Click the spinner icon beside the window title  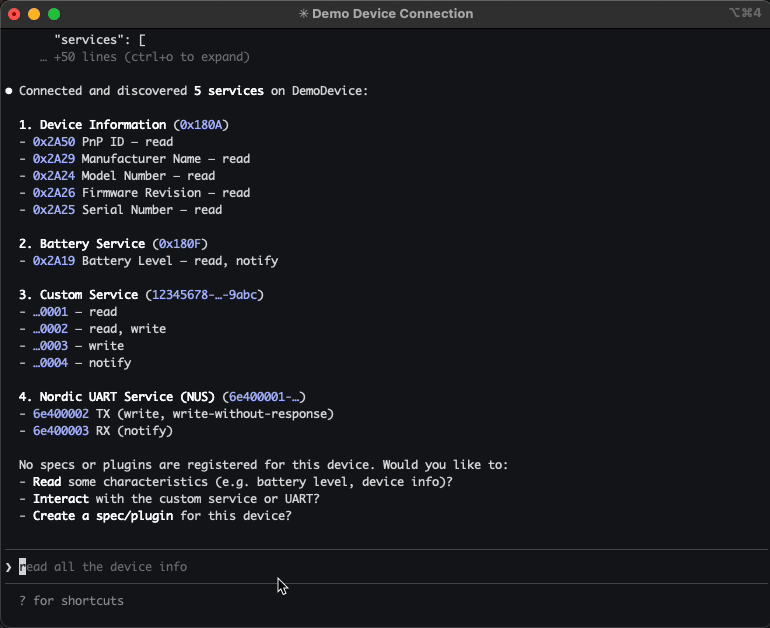point(303,14)
